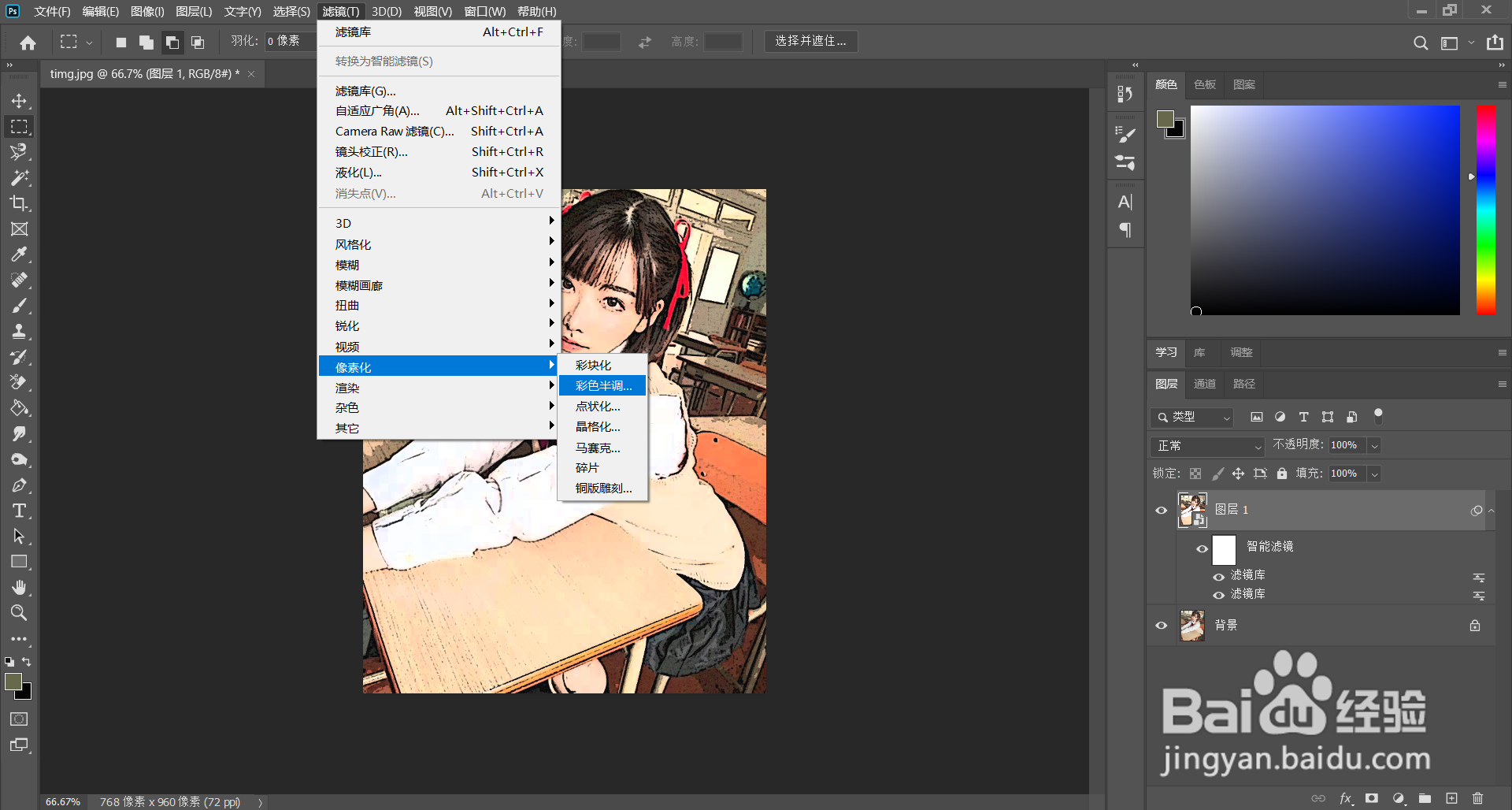Select the Path Selection tool
The height and width of the screenshot is (810, 1512).
coord(19,537)
